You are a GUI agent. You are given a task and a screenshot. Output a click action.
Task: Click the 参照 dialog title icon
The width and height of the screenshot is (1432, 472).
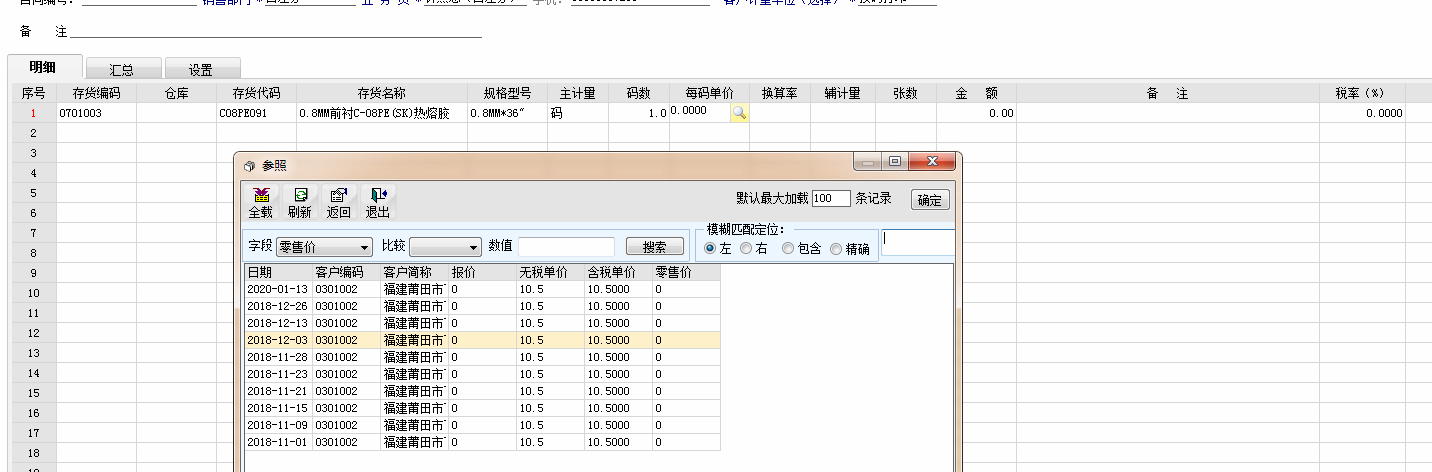pyautogui.click(x=250, y=165)
